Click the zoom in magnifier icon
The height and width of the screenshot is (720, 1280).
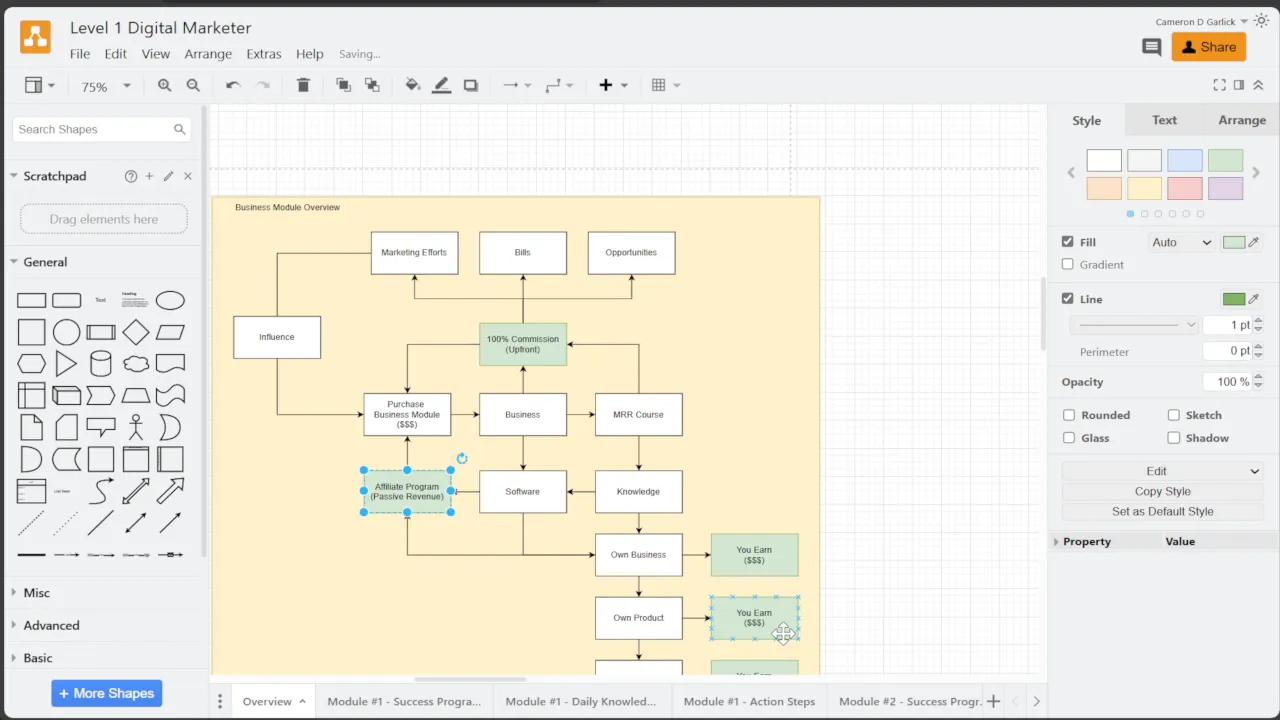point(165,86)
